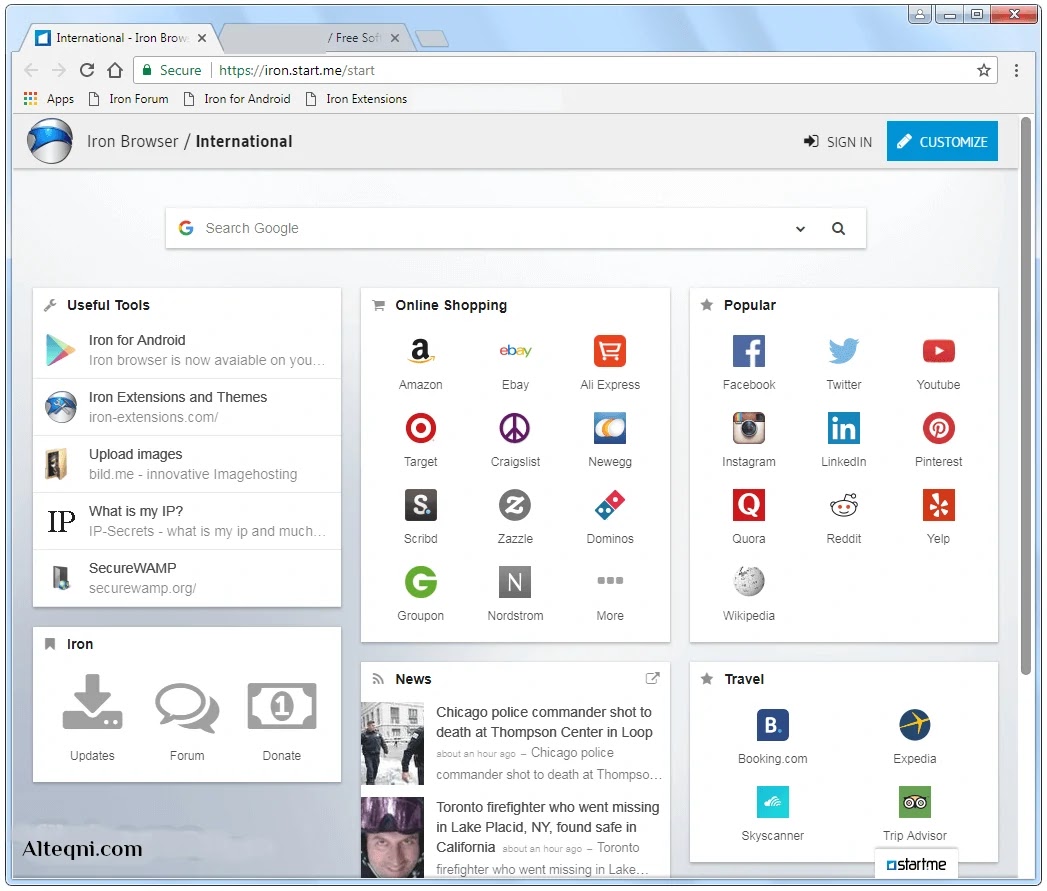Click the CUSTOMIZE button

click(941, 141)
